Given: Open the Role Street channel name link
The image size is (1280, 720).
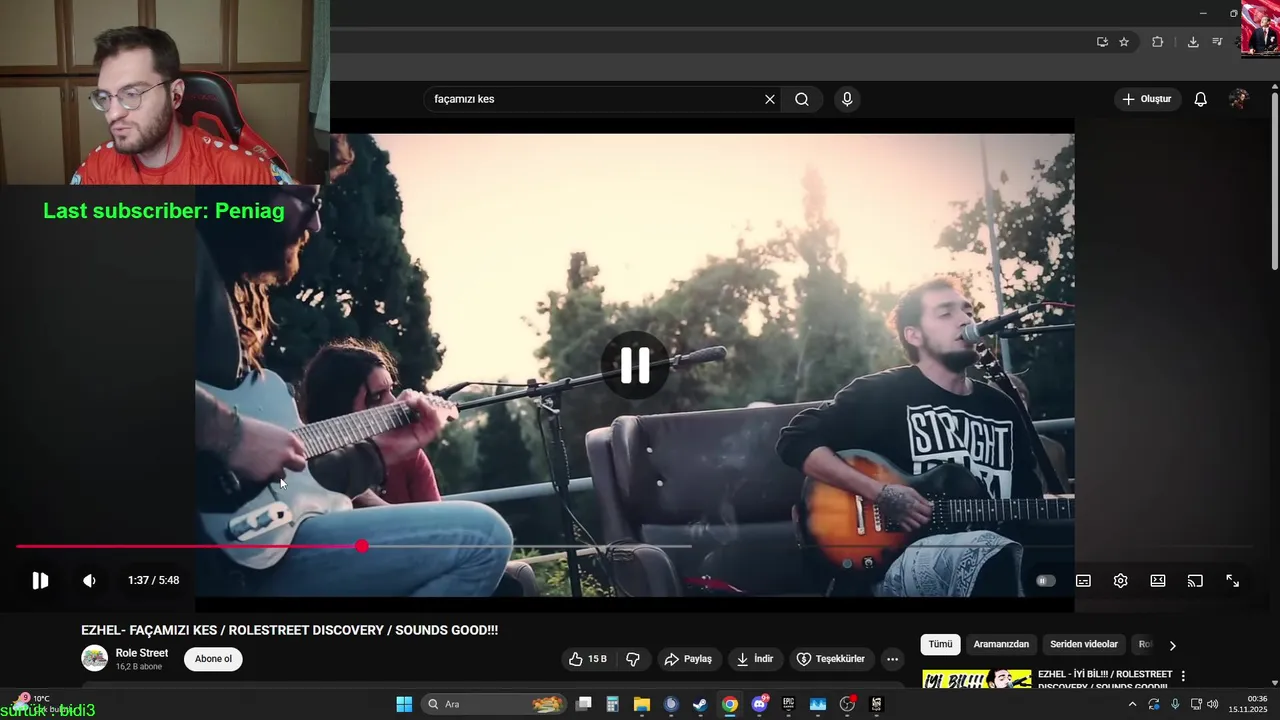Looking at the screenshot, I should [x=142, y=653].
